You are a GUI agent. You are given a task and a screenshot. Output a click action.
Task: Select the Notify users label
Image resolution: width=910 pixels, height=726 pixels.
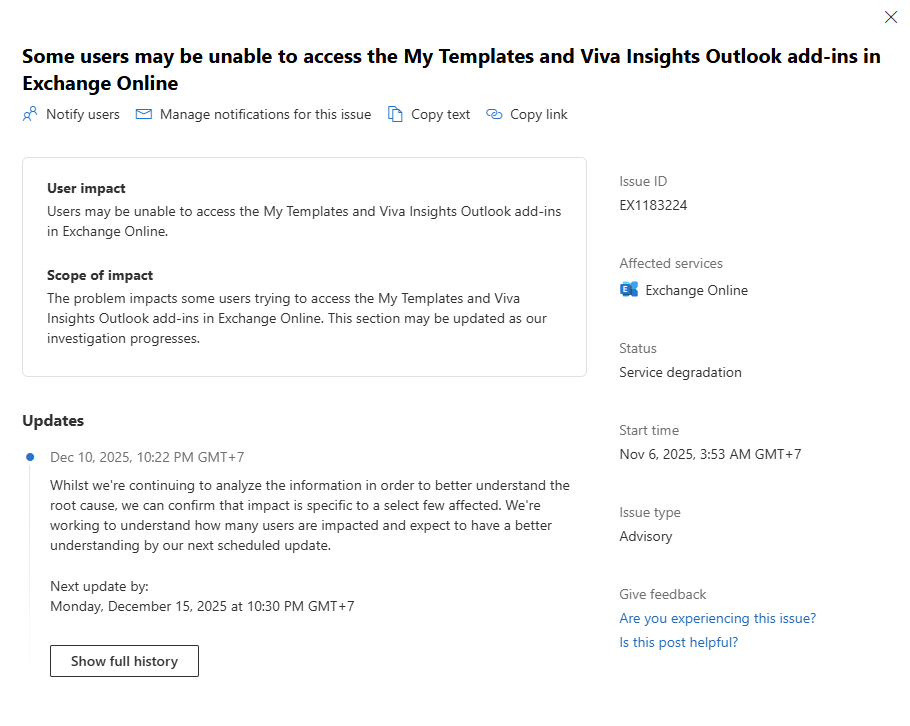click(x=83, y=114)
